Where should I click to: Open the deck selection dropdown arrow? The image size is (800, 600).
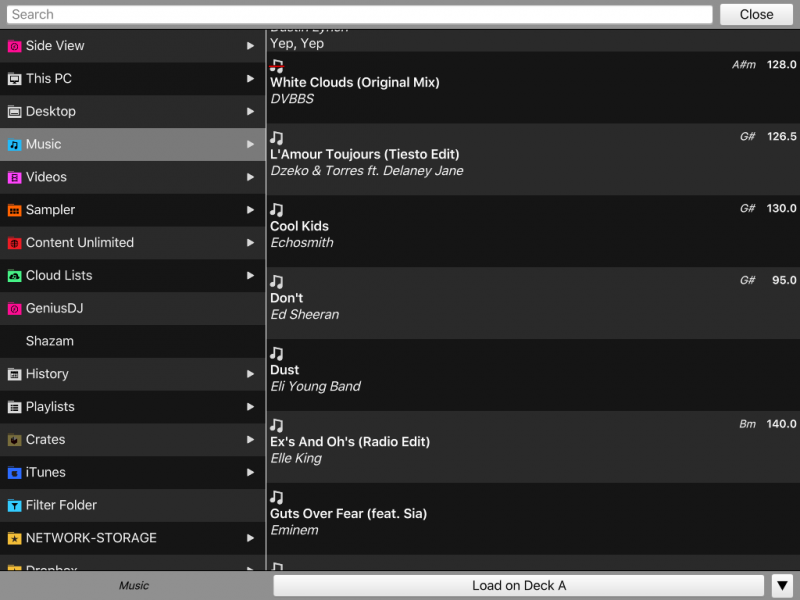783,586
